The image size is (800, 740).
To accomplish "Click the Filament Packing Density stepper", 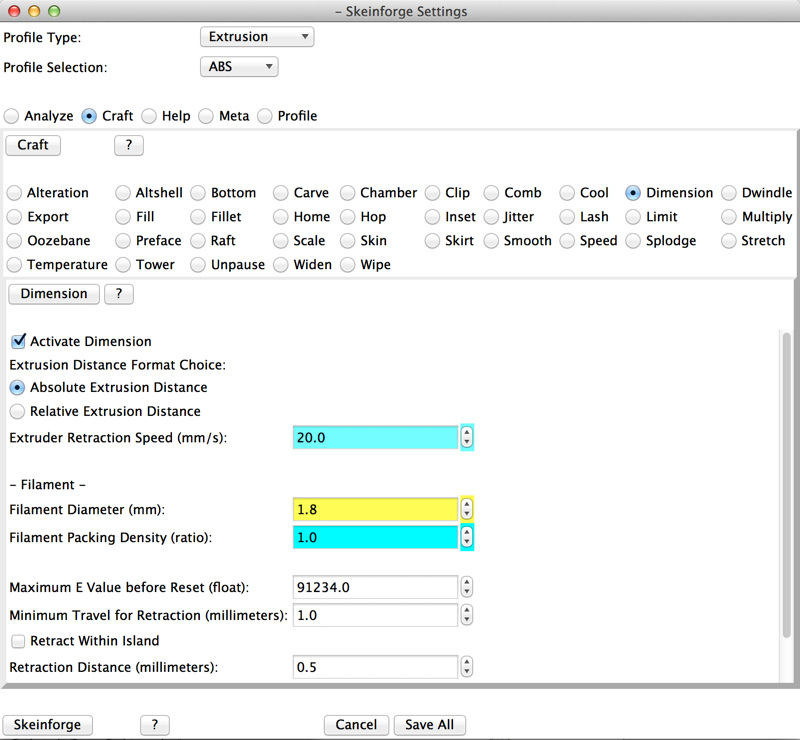I will pyautogui.click(x=467, y=537).
